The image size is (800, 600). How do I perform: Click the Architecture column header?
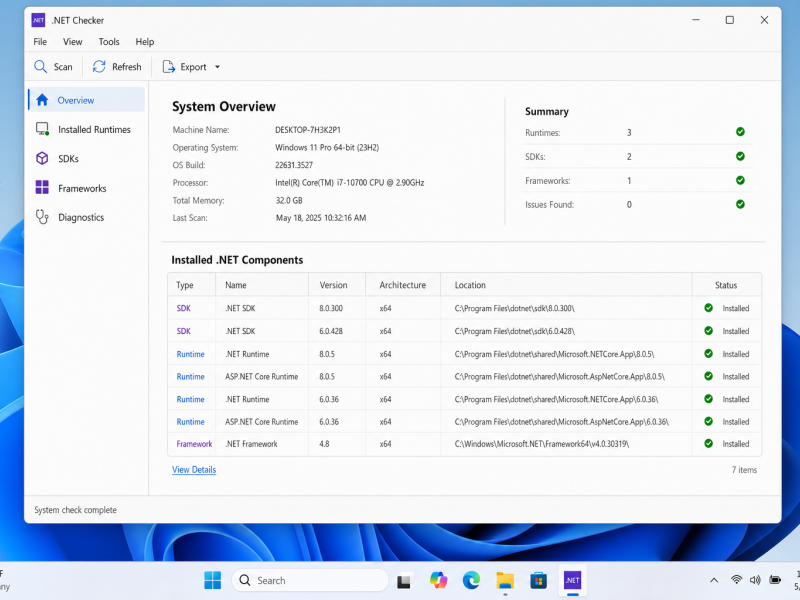tap(403, 285)
